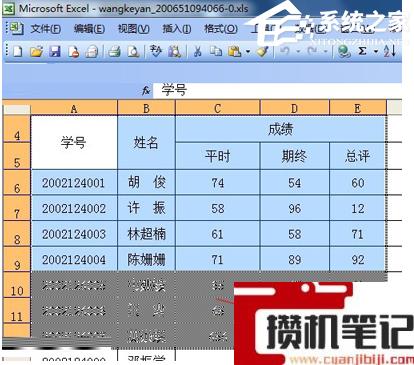414x365 pixels.
Task: Click the Undo arrow icon
Action: 285,51
